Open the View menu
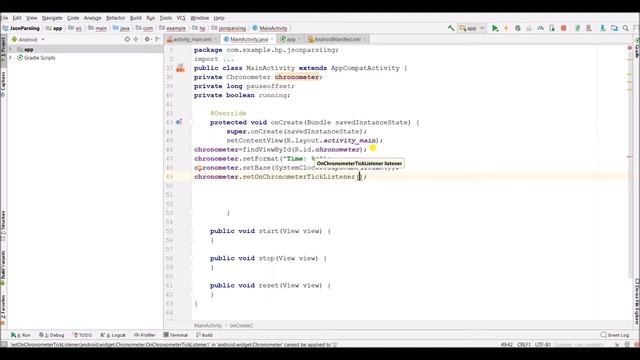 click(31, 18)
